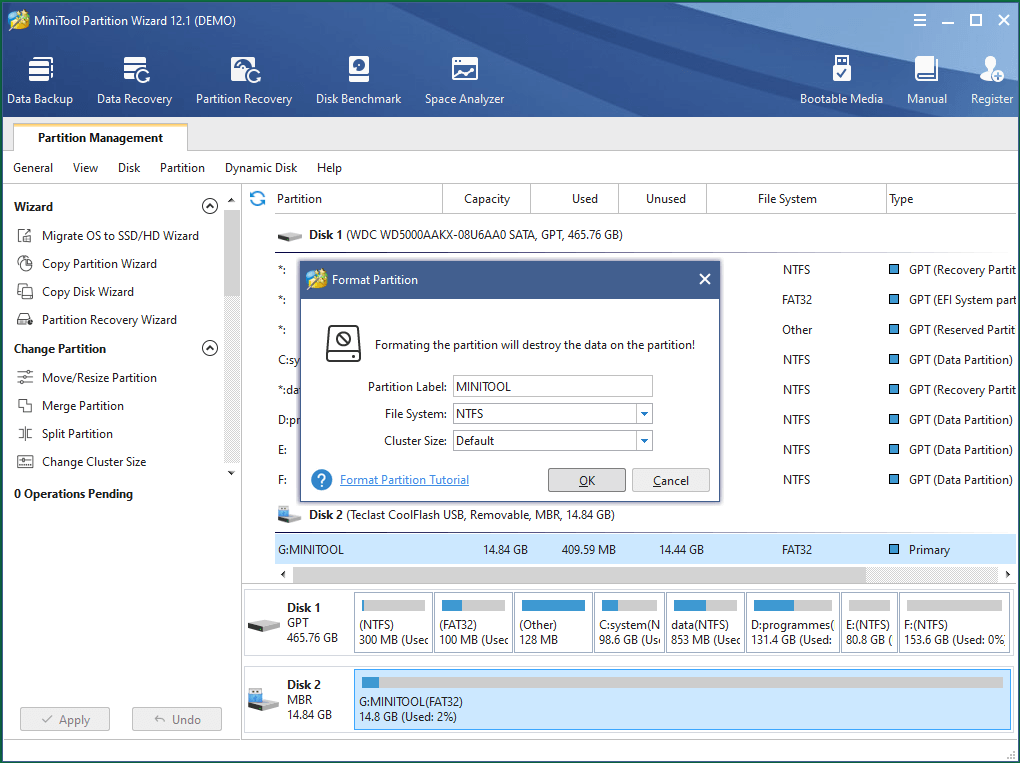This screenshot has width=1020, height=763.
Task: Select the G:MINITOOL partition row
Action: point(647,549)
